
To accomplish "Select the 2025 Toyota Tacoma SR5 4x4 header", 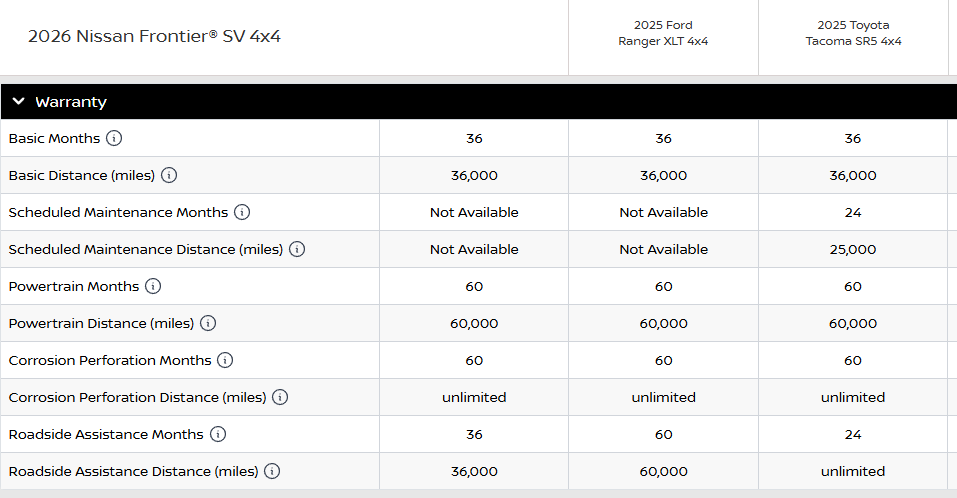I will [x=853, y=33].
